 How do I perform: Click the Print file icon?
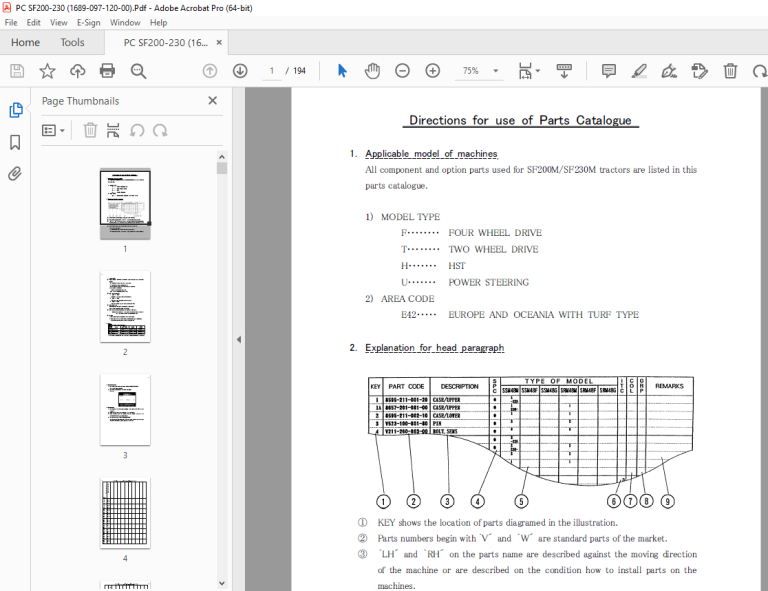pos(107,71)
